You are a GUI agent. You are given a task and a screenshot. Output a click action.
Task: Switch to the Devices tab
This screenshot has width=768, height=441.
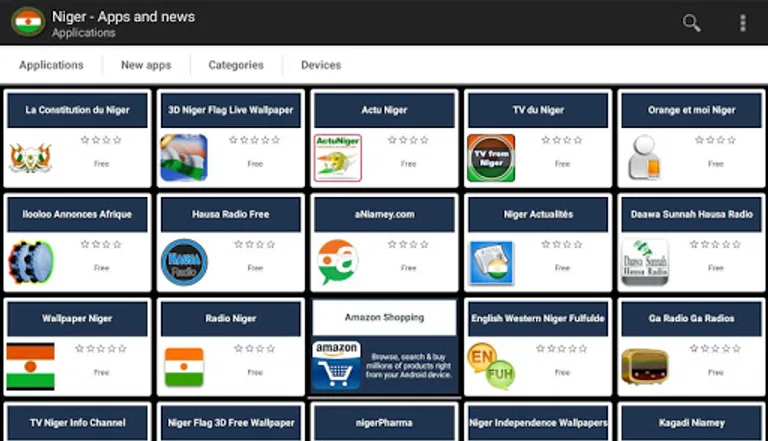tap(321, 65)
